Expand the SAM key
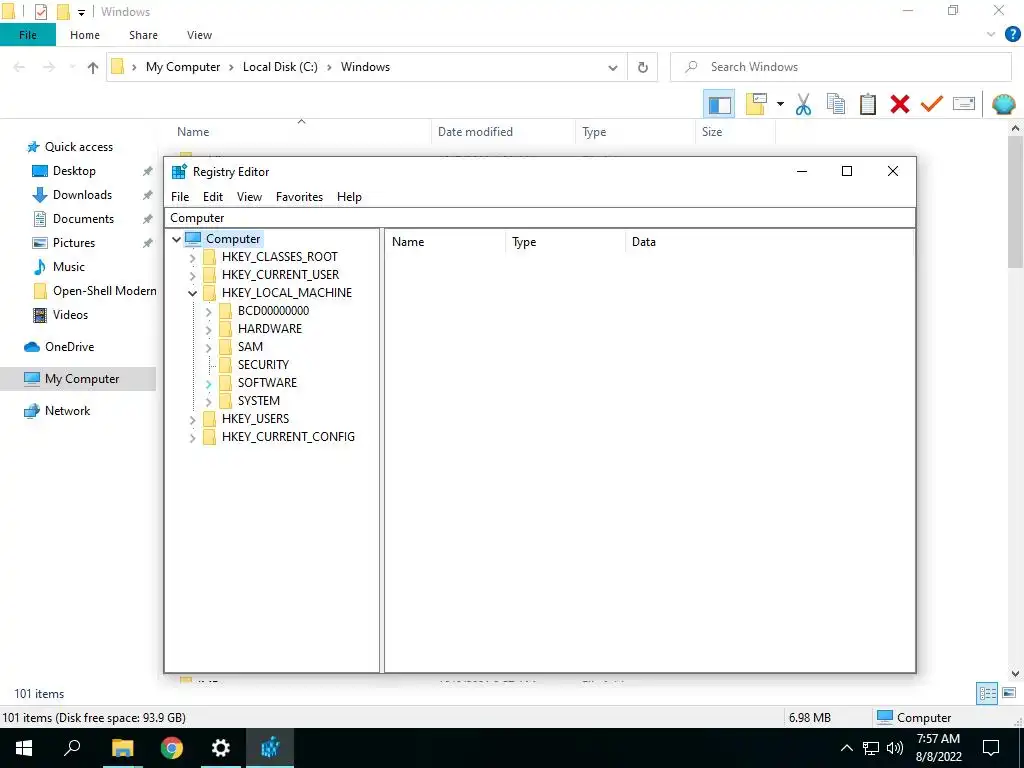 point(208,347)
